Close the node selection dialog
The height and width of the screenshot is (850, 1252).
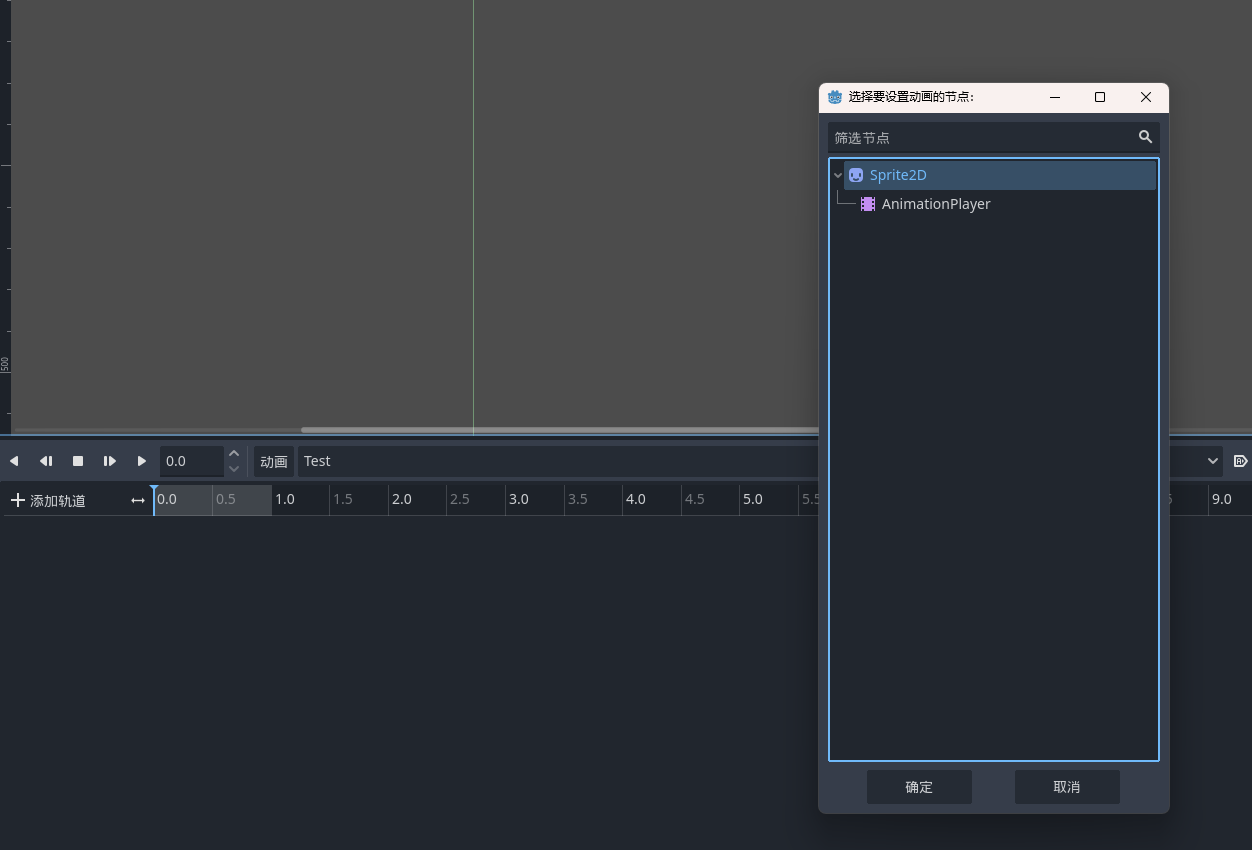click(x=1146, y=97)
